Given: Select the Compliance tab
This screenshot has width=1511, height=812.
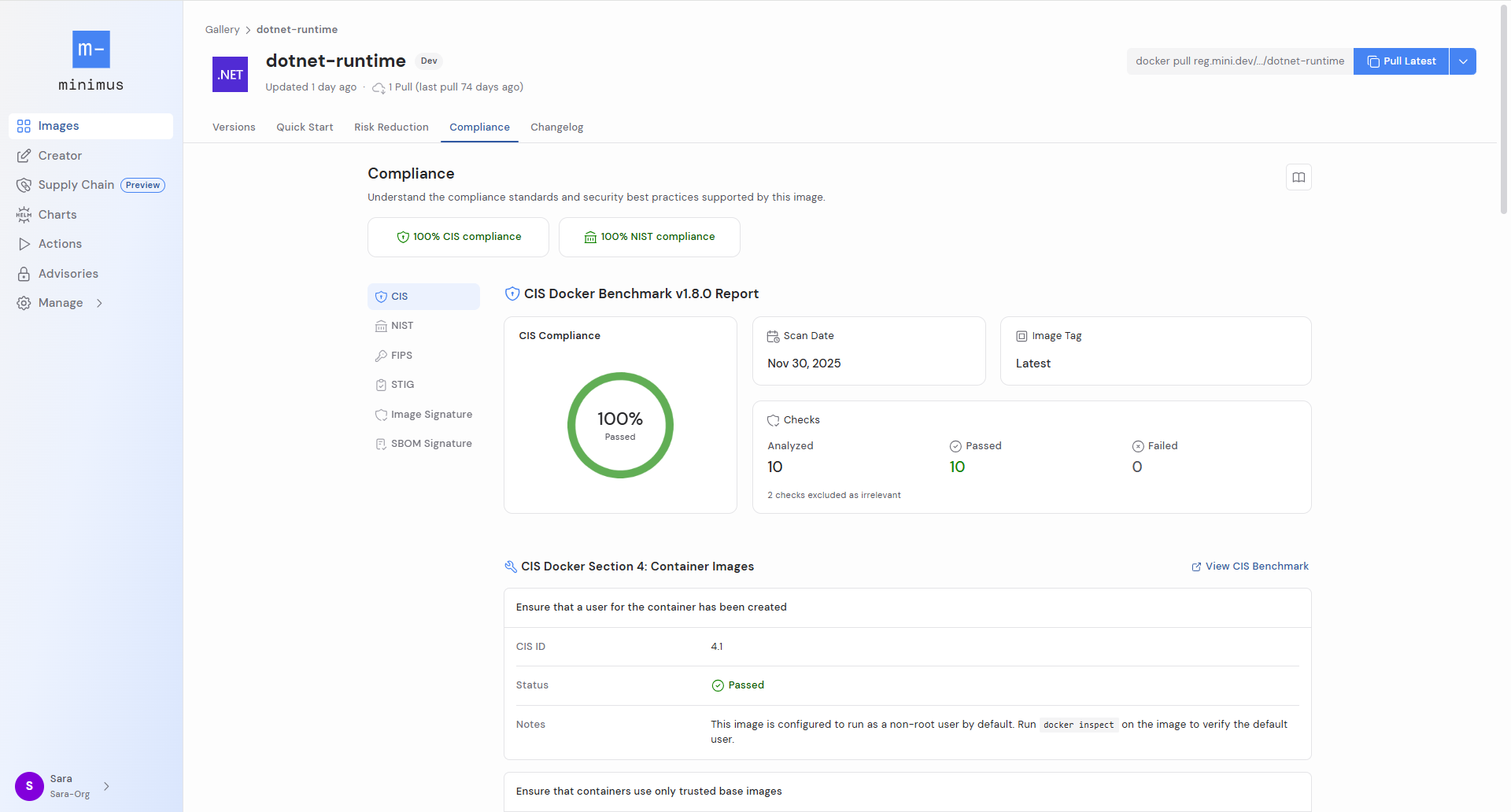Looking at the screenshot, I should [x=479, y=127].
